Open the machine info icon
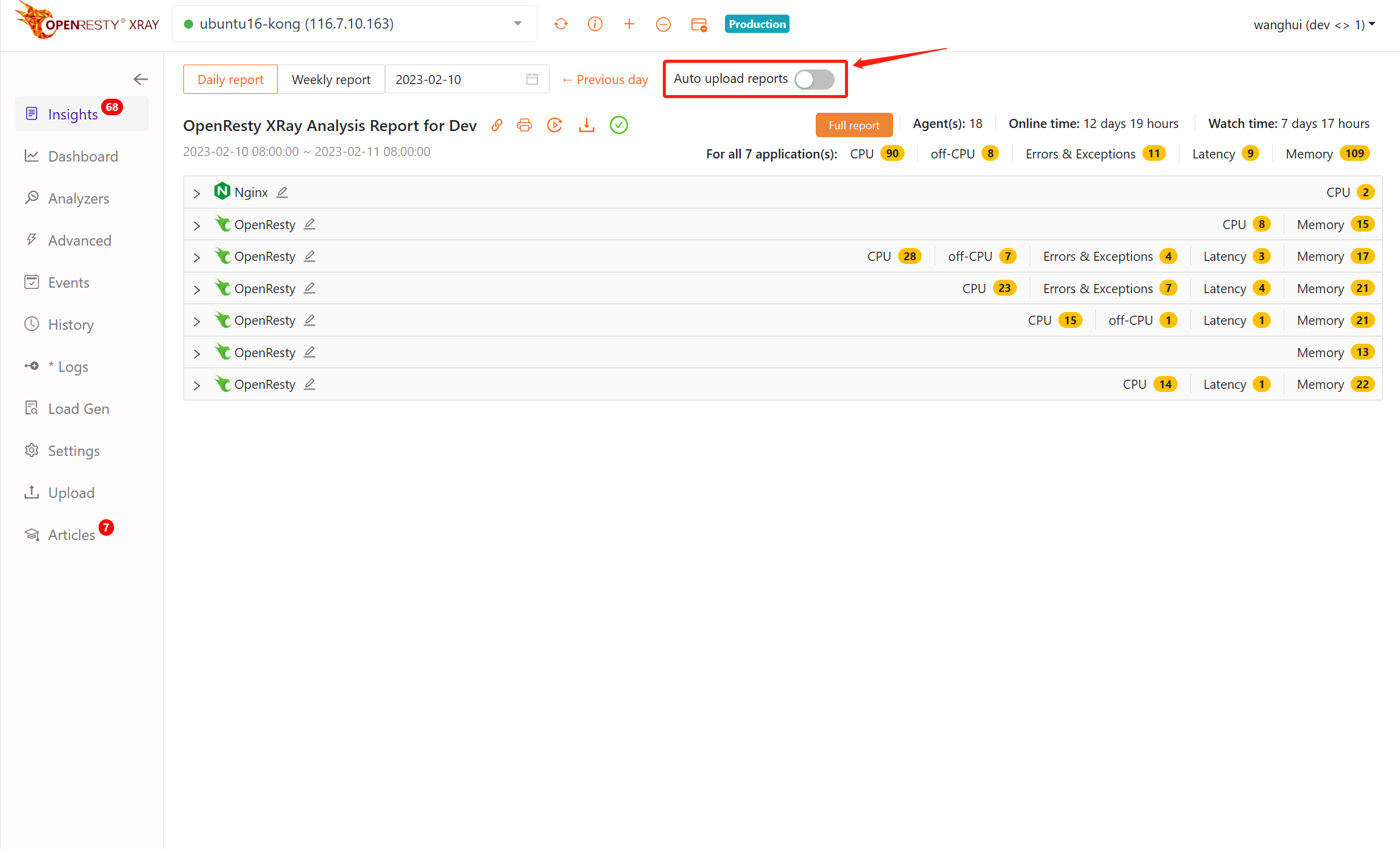The width and height of the screenshot is (1400, 849). tap(595, 24)
